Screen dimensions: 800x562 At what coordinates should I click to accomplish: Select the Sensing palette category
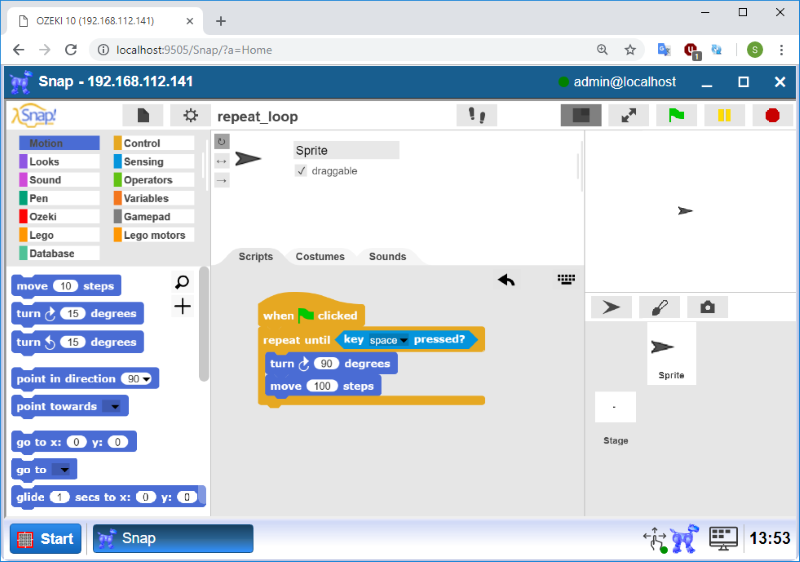[x=154, y=162]
